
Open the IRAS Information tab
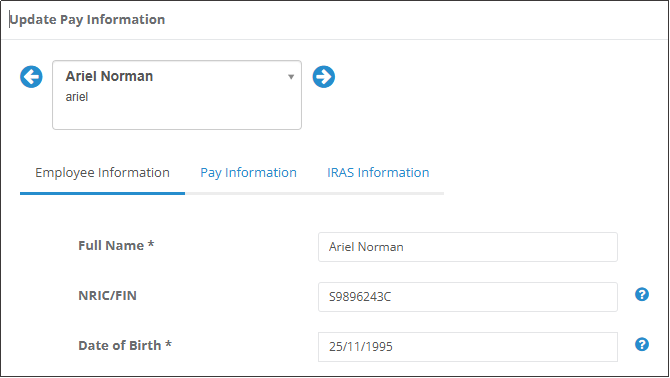coord(378,173)
